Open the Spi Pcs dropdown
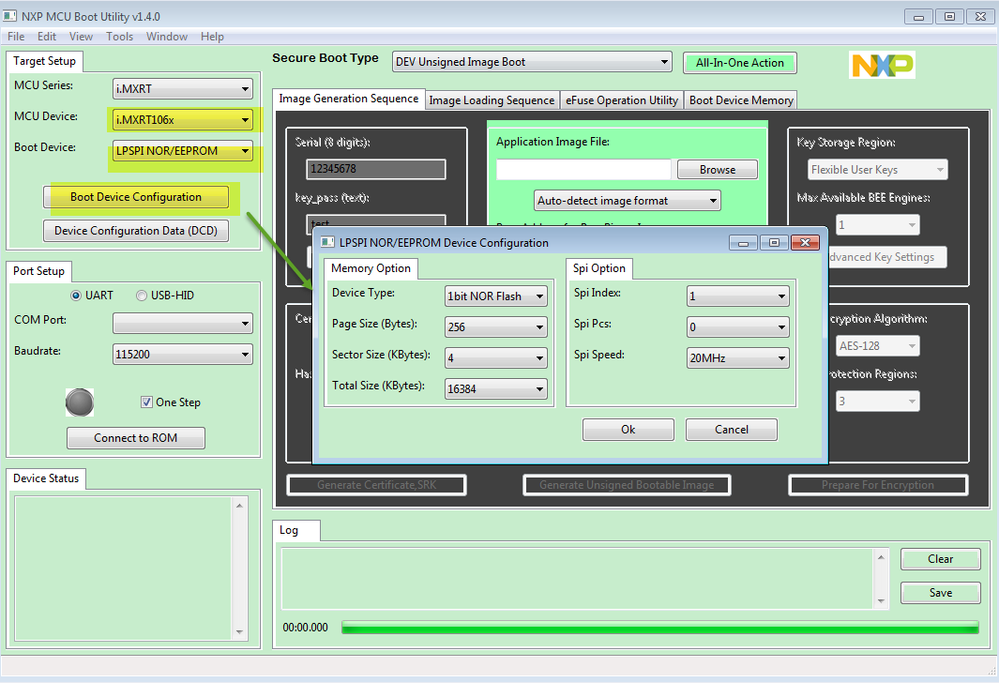Screen dimensions: 999x683 738,327
